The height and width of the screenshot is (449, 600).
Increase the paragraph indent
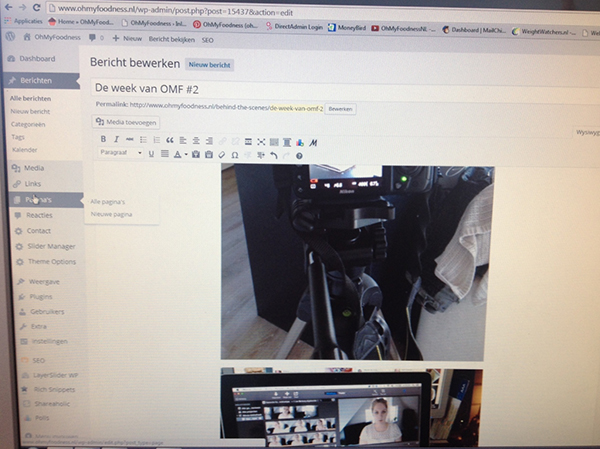pyautogui.click(x=261, y=156)
